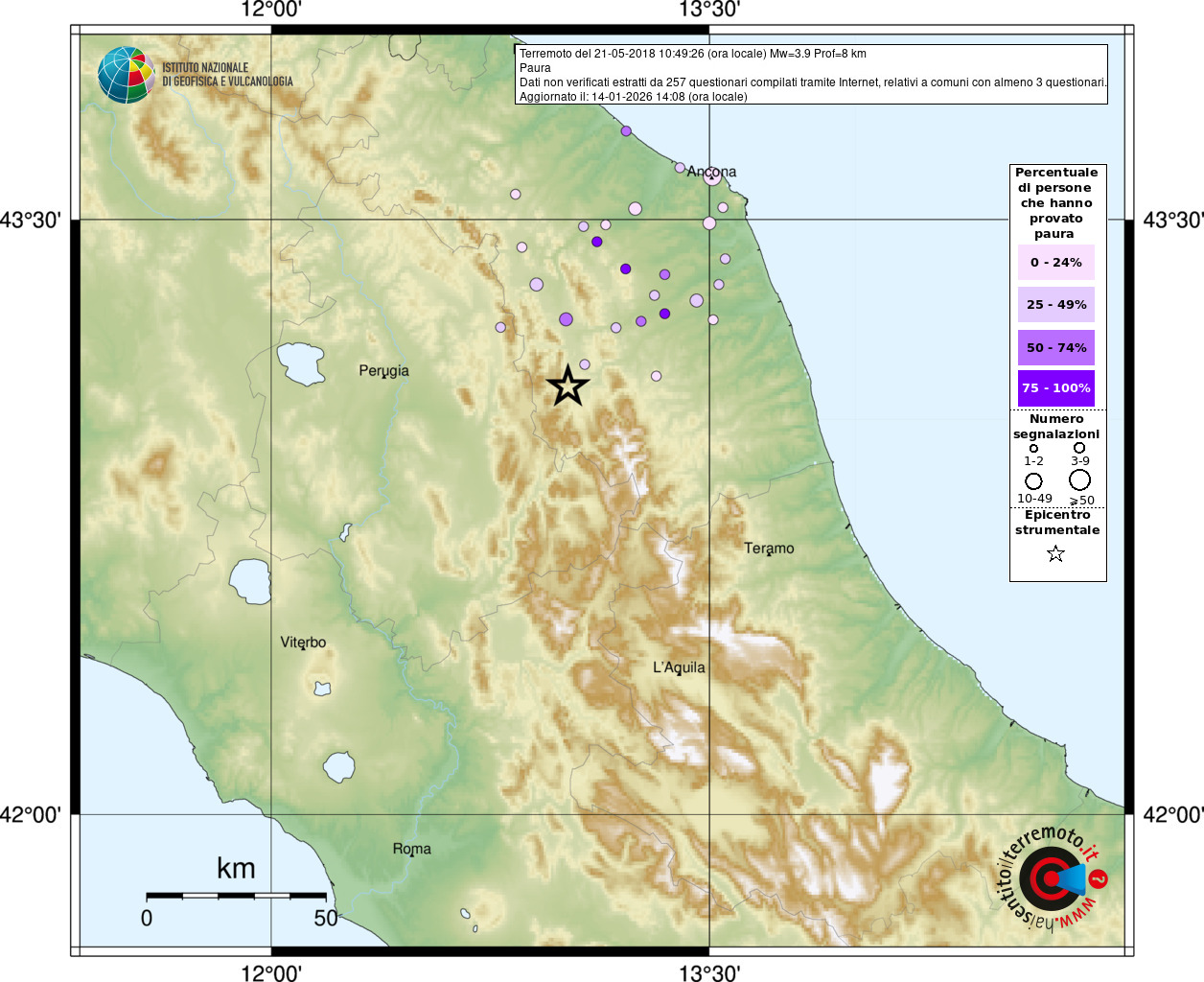The image size is (1204, 982).
Task: Click the star symbol in the legend
Action: 1055,553
